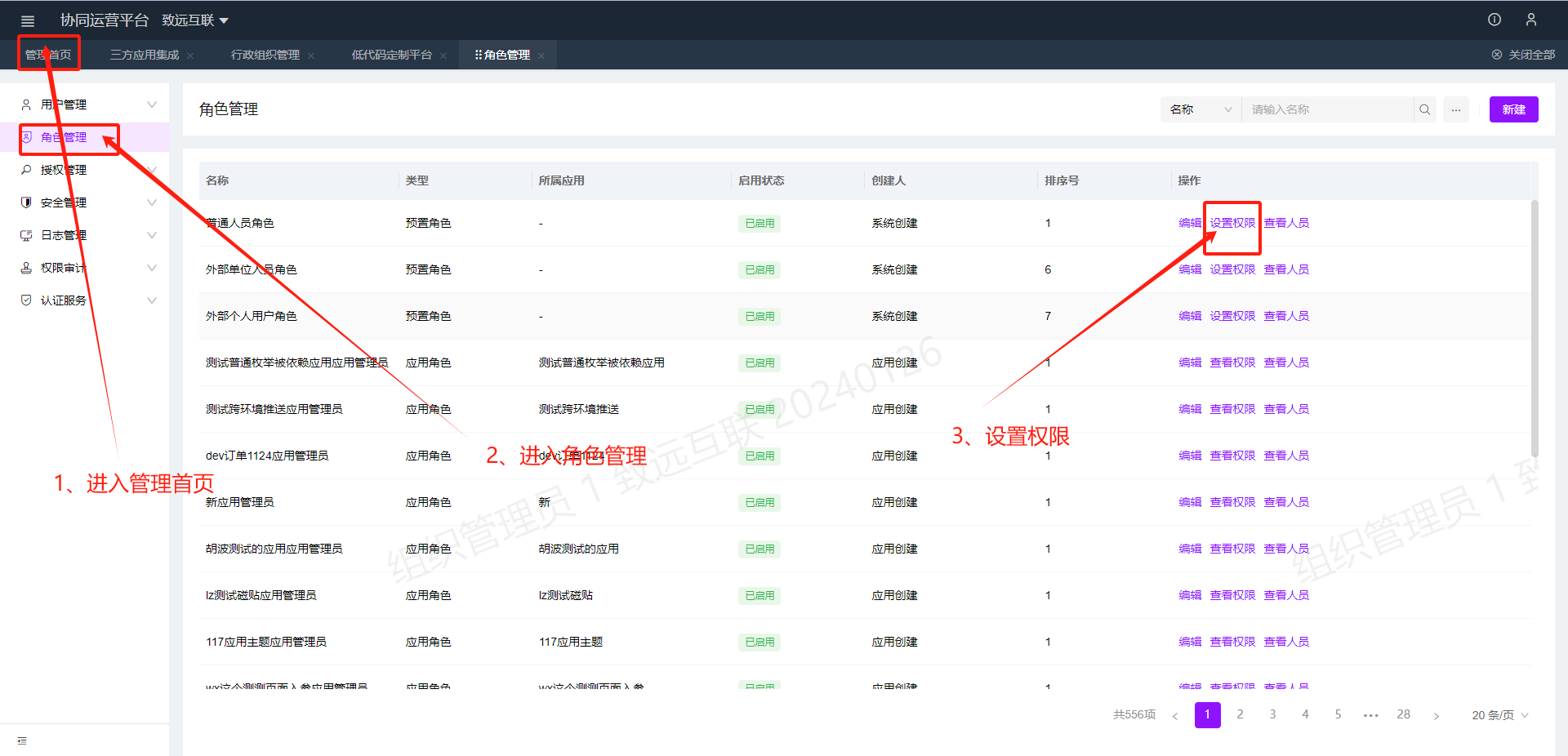Click 关闭全部 to close all tabs
The width and height of the screenshot is (1568, 756).
point(1523,55)
